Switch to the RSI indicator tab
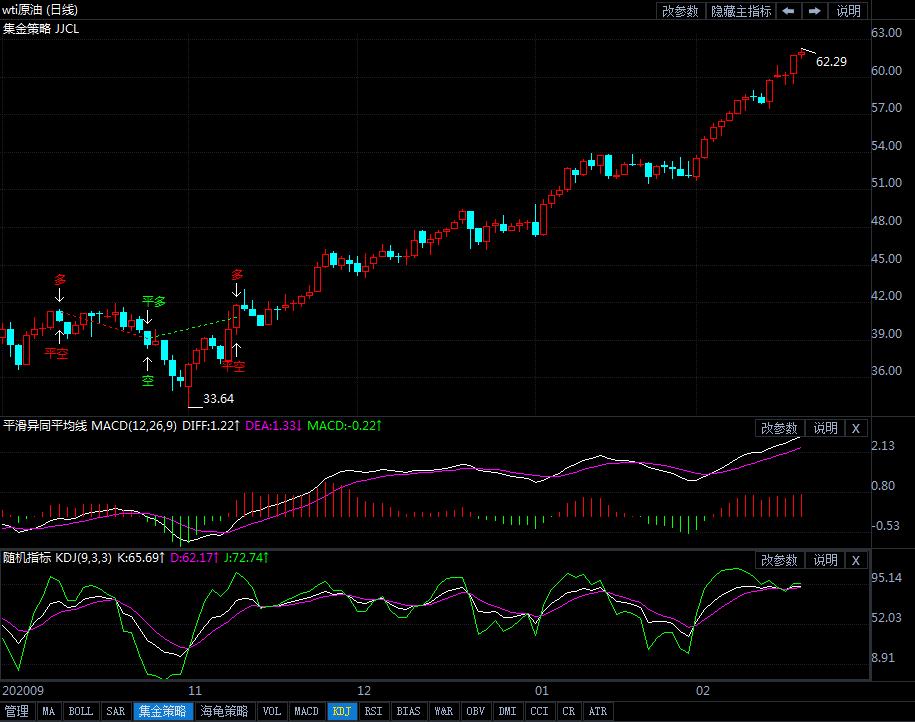915x722 pixels. click(x=373, y=712)
